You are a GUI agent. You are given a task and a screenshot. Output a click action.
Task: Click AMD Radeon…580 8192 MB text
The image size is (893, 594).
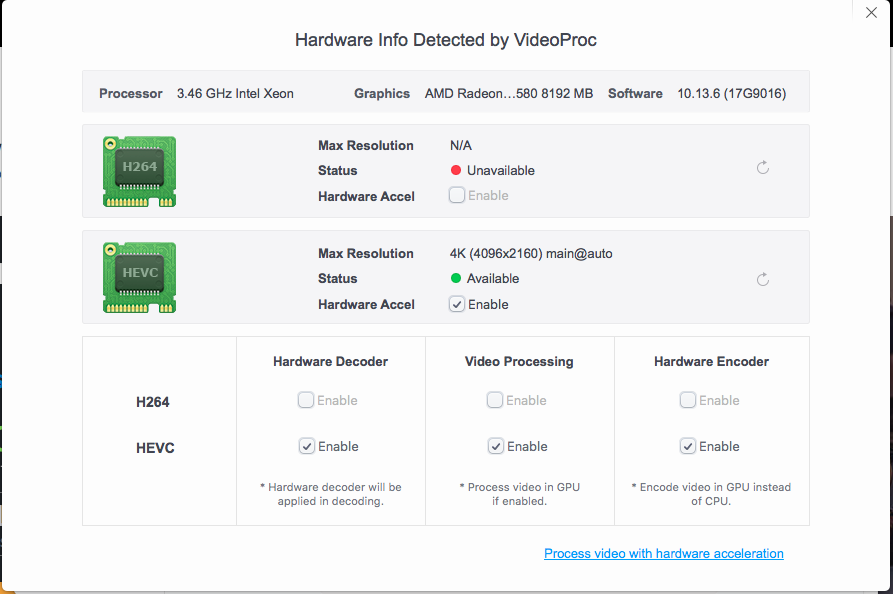(509, 93)
